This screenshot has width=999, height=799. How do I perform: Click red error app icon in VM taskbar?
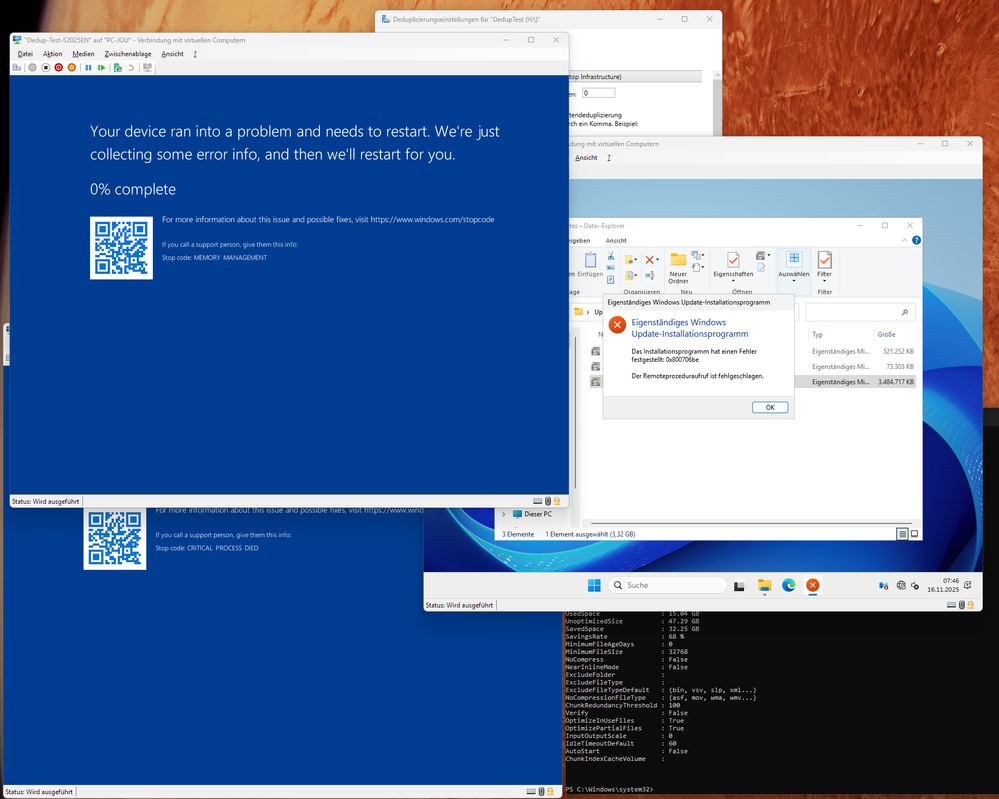pos(812,586)
